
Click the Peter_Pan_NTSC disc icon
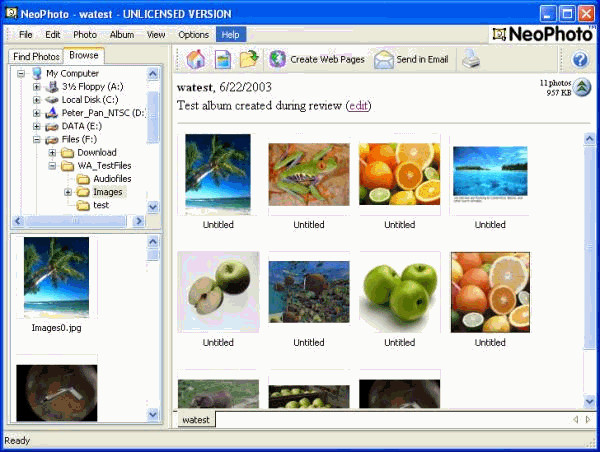point(51,113)
